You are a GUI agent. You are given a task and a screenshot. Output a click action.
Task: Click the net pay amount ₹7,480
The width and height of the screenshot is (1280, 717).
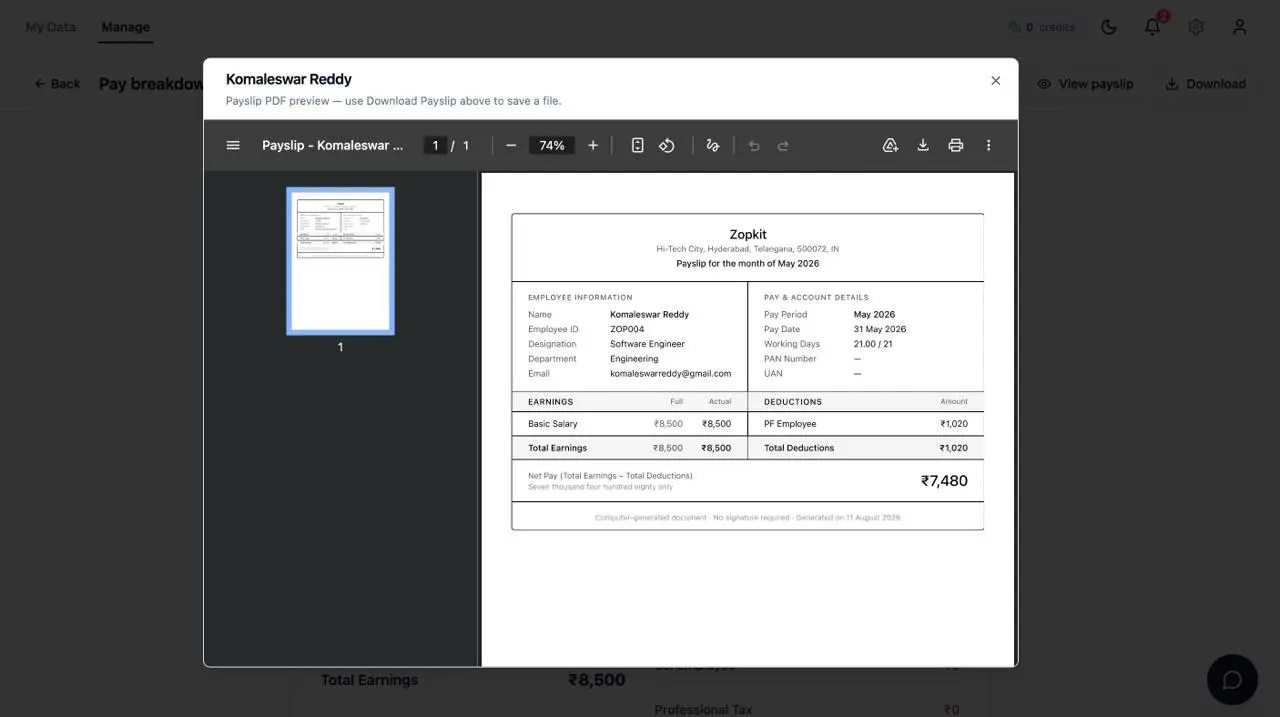(x=944, y=481)
